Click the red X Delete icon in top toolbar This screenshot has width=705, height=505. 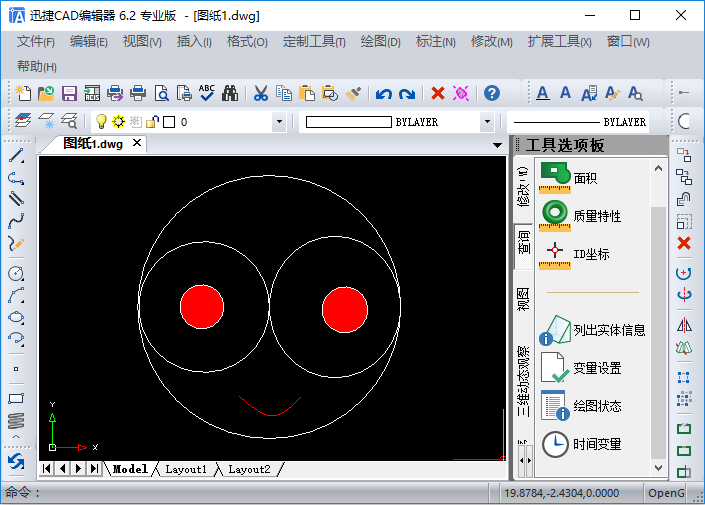[437, 94]
